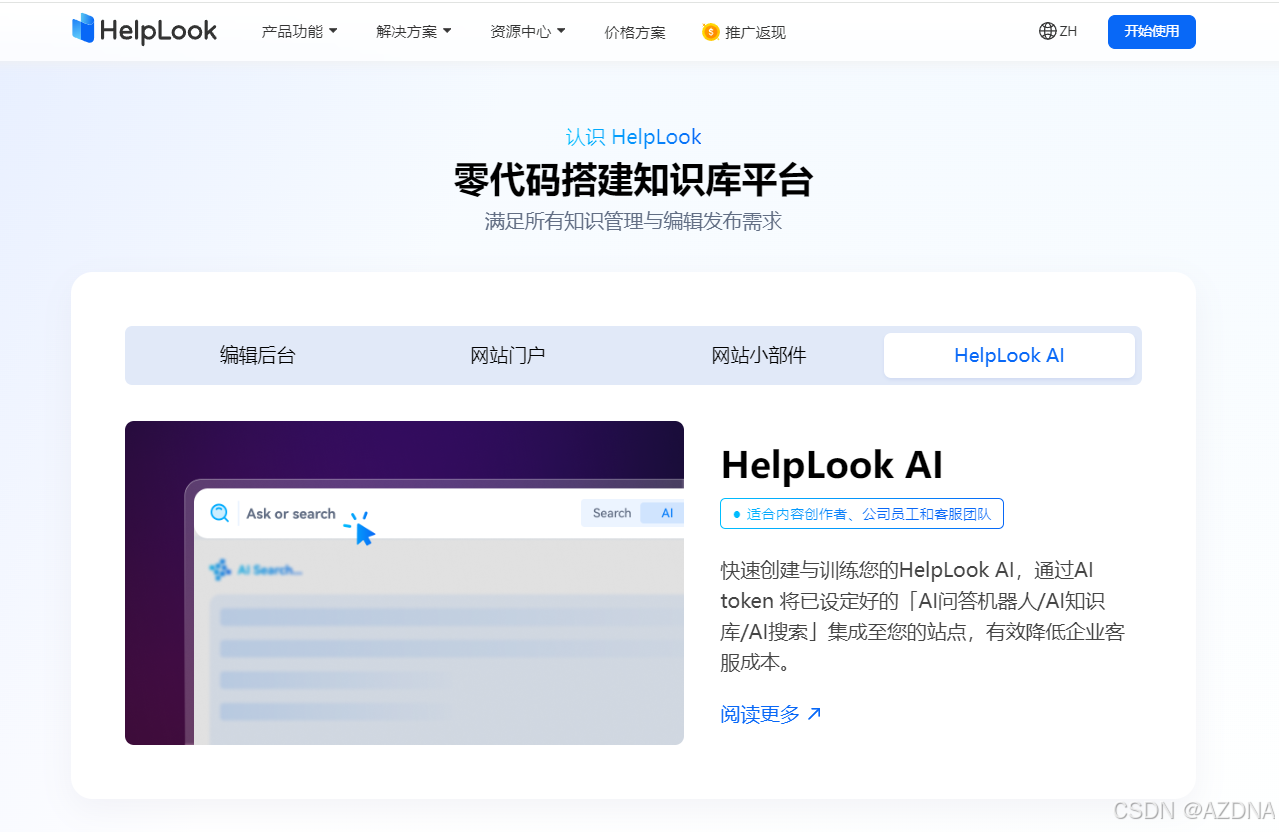Expand the 解决方案 menu

coord(414,32)
